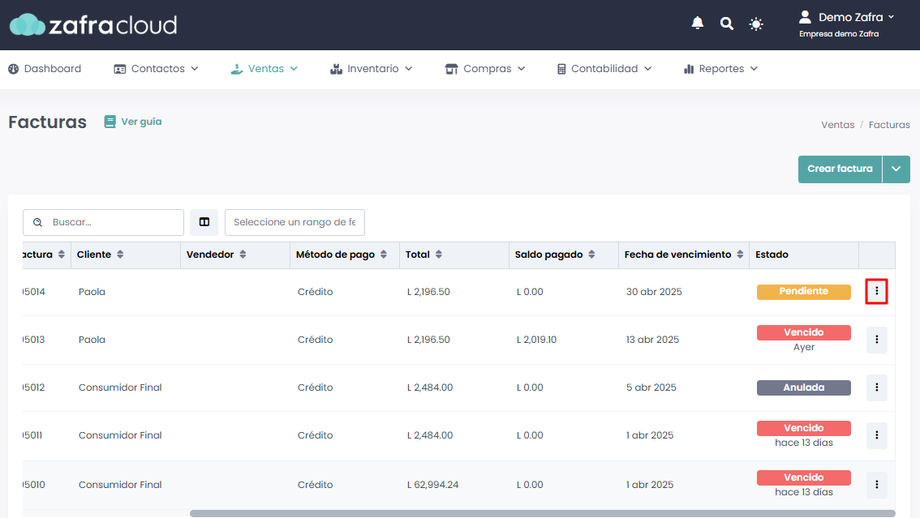
Task: Expand the Crear factura dropdown arrow
Action: (896, 169)
